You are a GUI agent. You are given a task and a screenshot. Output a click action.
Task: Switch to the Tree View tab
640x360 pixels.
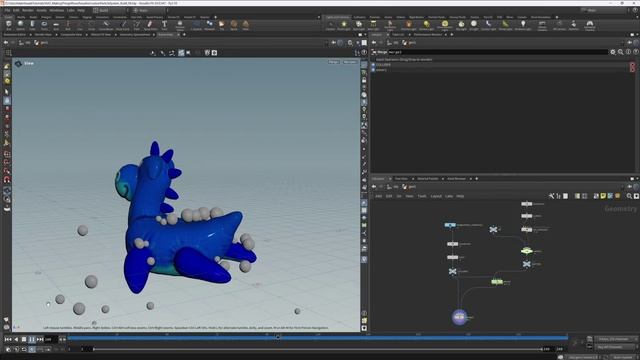tap(401, 179)
